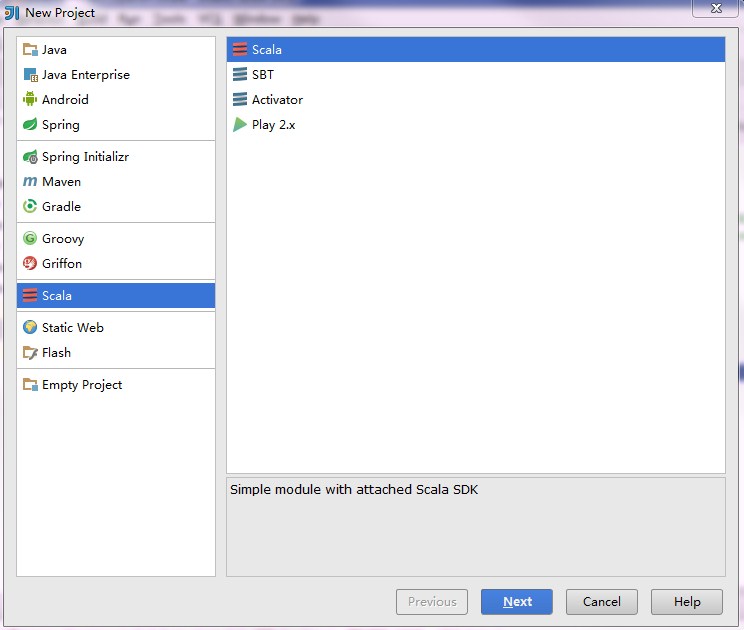Image resolution: width=744 pixels, height=630 pixels.
Task: Click the Cancel button
Action: (x=602, y=602)
